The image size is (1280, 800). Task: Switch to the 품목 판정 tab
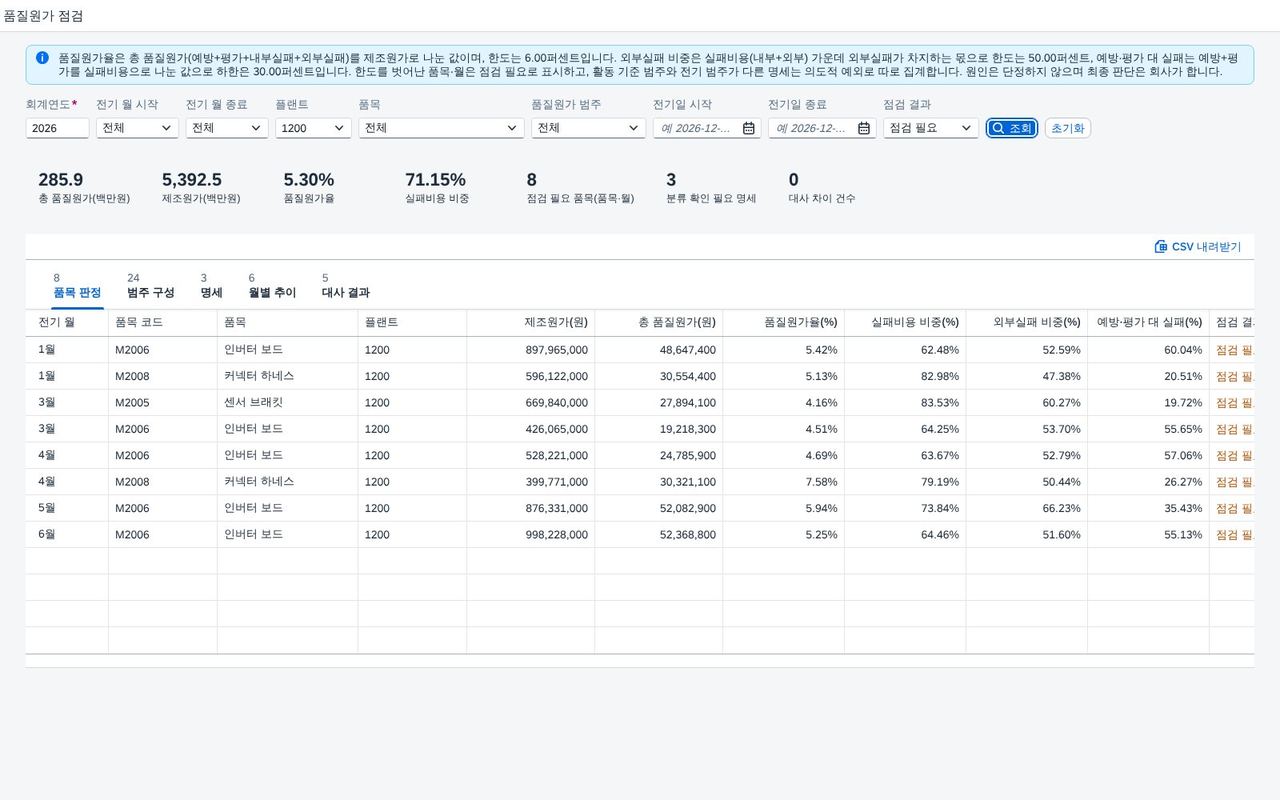point(77,286)
